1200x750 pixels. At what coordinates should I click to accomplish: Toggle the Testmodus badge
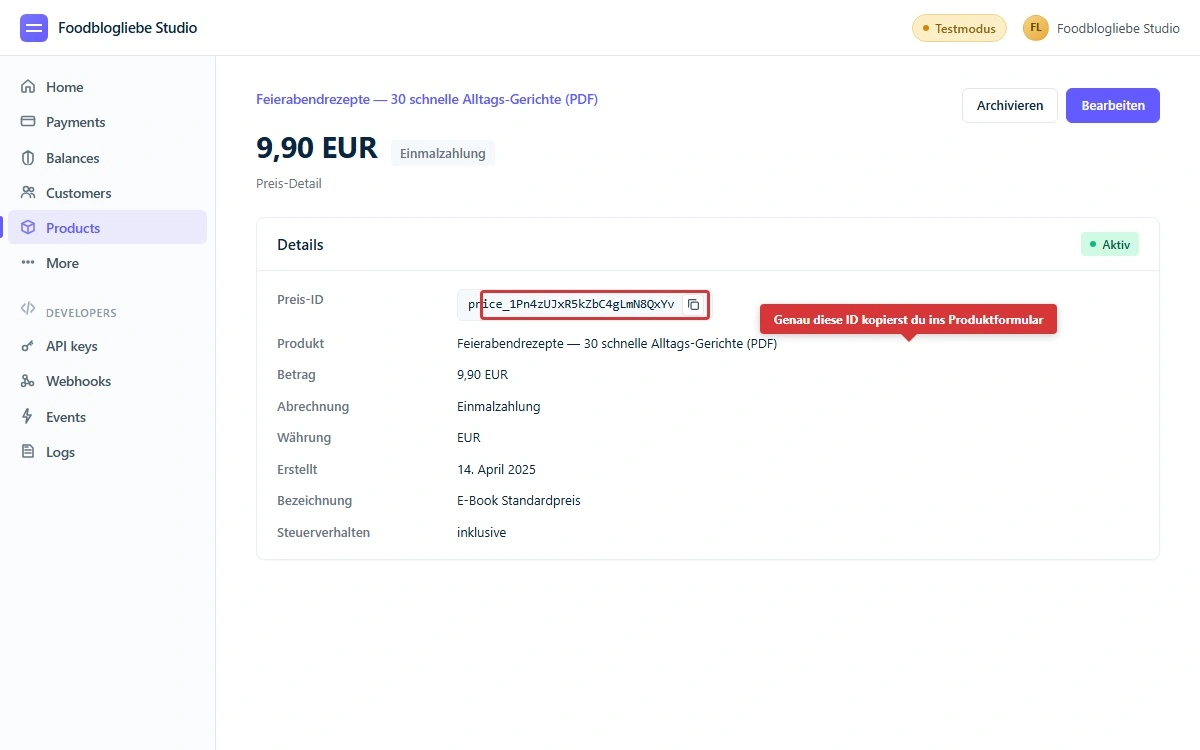coord(958,28)
